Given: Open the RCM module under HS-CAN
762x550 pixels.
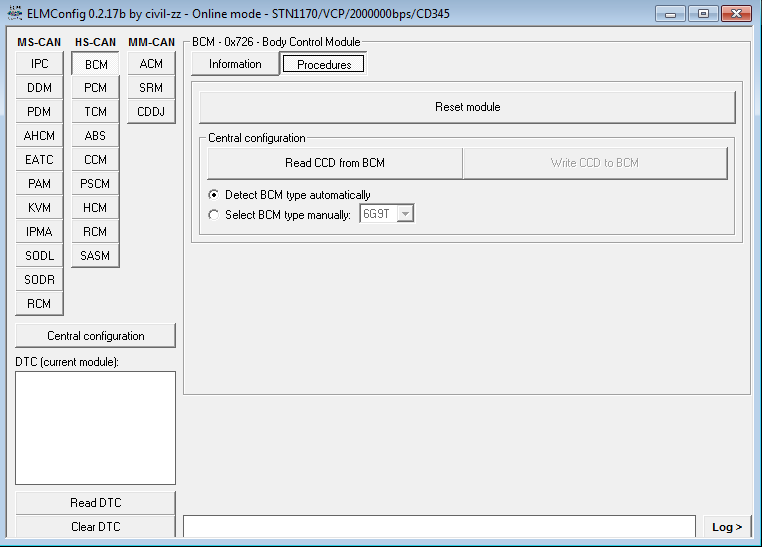Looking at the screenshot, I should click(95, 231).
